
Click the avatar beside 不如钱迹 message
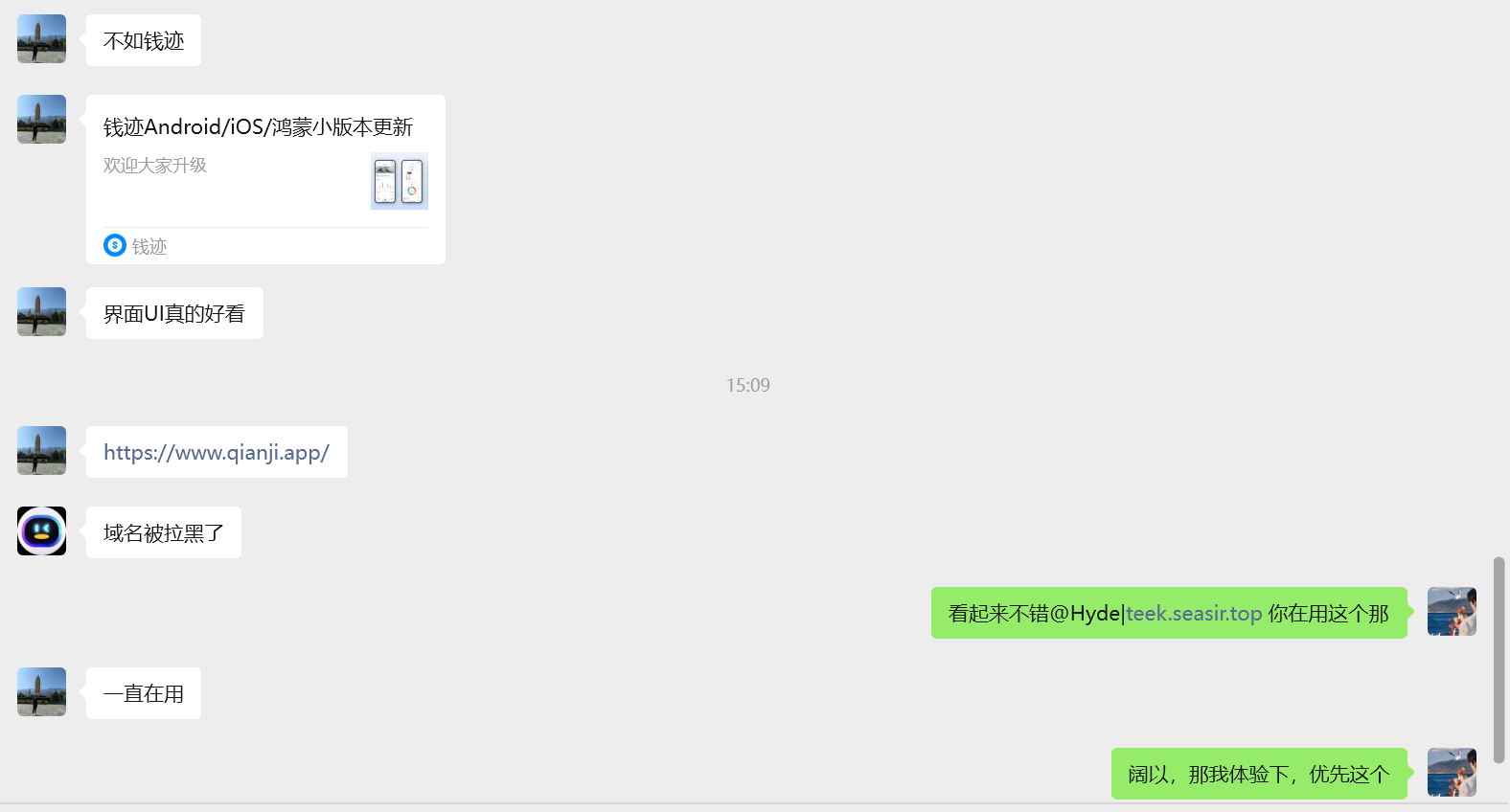[x=41, y=39]
